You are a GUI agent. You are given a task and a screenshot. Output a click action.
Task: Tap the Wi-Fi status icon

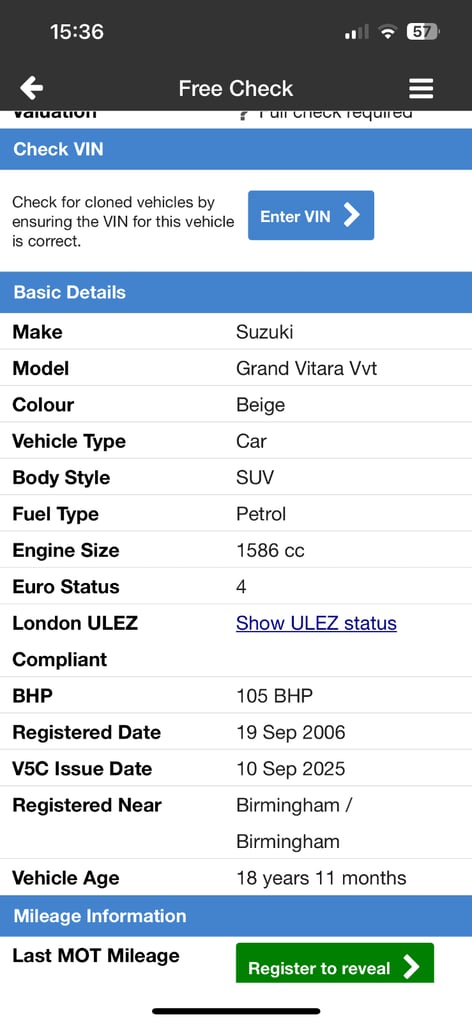point(388,31)
